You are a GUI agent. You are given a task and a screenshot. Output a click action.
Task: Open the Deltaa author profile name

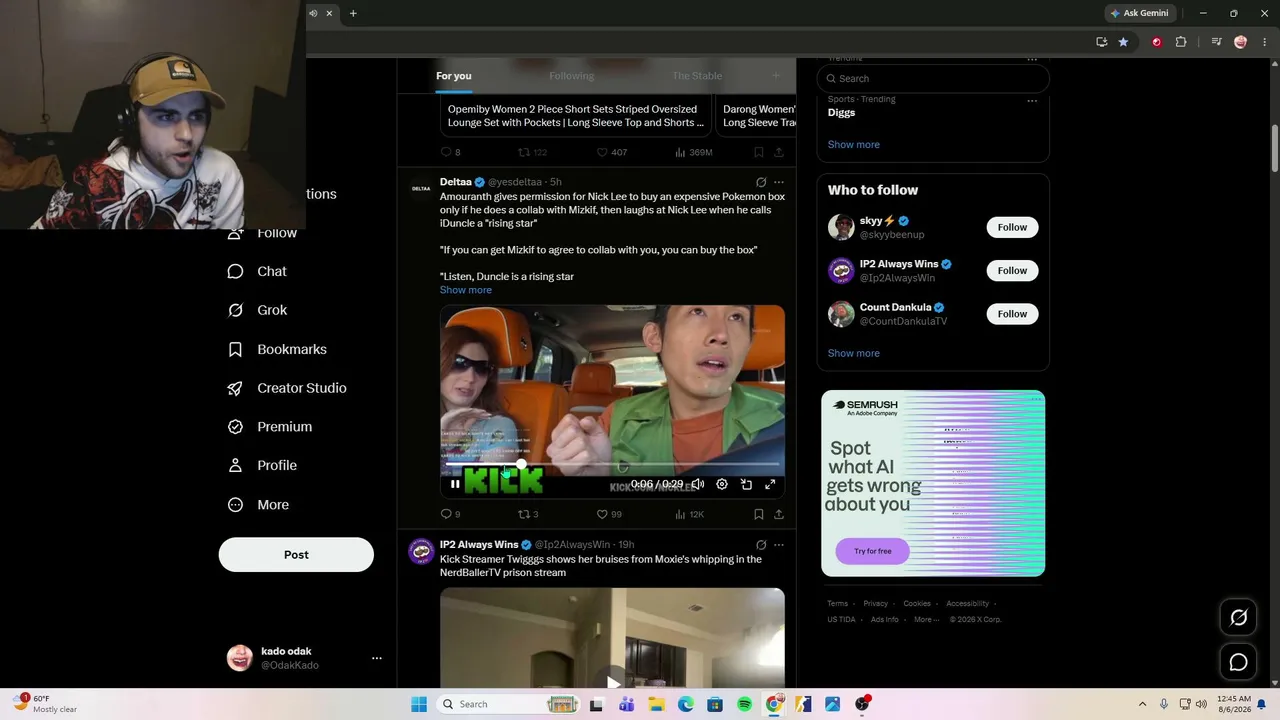(456, 182)
